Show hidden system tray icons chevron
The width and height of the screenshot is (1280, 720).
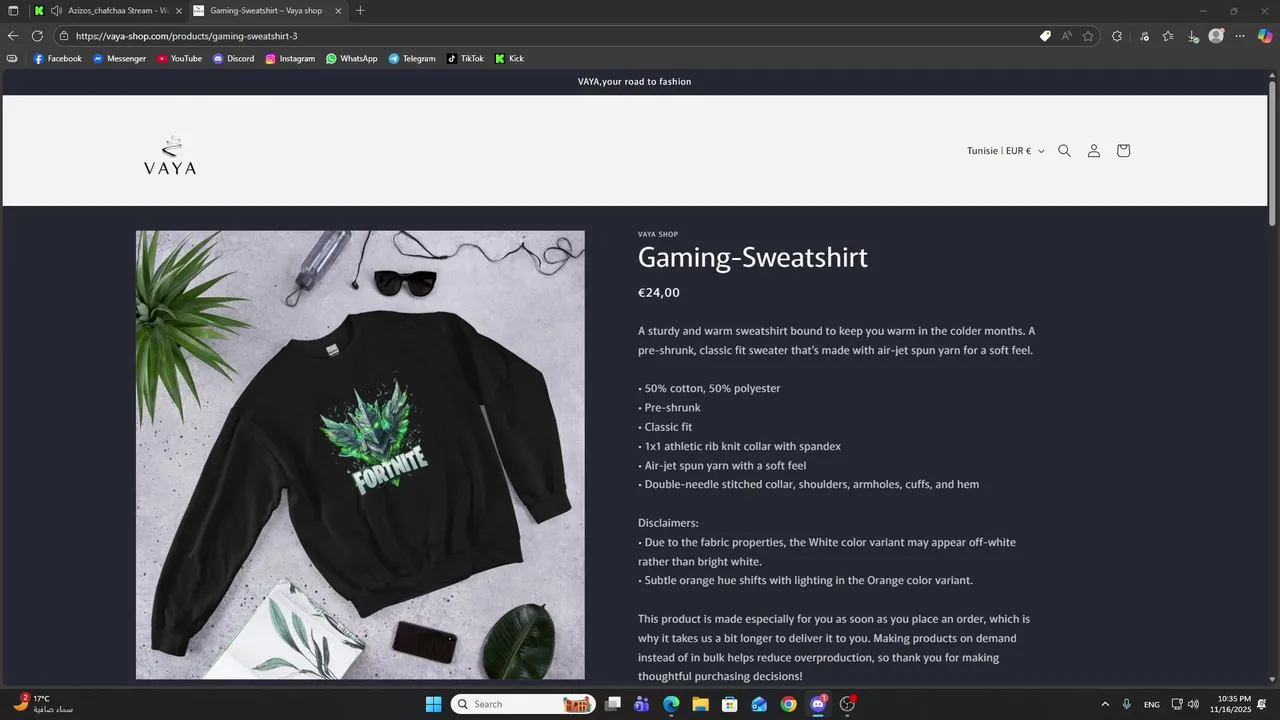pyautogui.click(x=1105, y=704)
